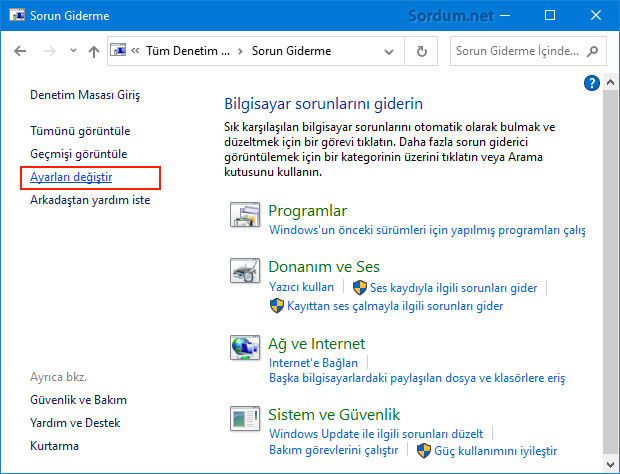The image size is (620, 474).
Task: Click Internet'e Bağlan troubleshooter
Action: pos(313,363)
